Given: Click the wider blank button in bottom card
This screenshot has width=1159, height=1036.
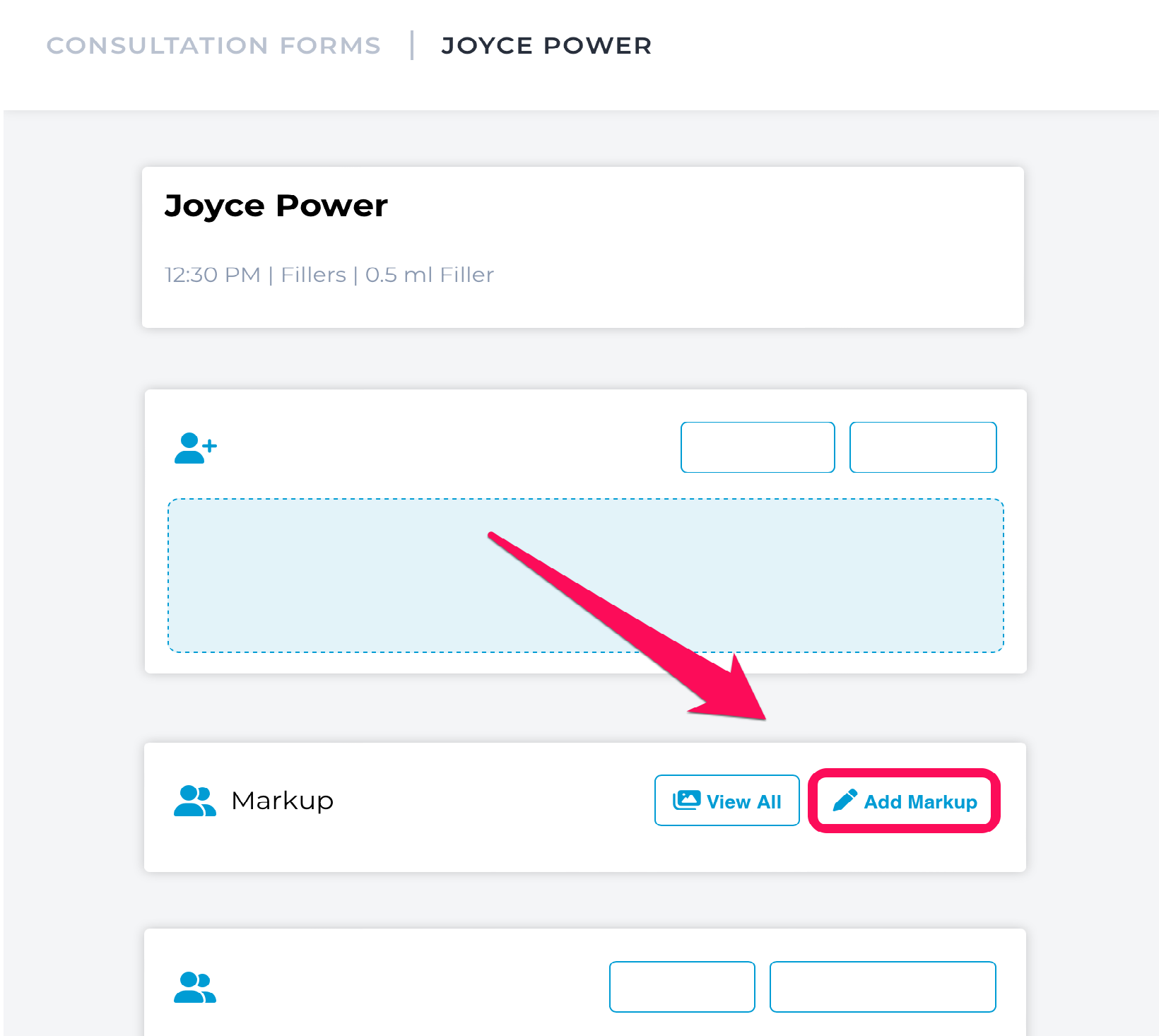Looking at the screenshot, I should pyautogui.click(x=883, y=987).
